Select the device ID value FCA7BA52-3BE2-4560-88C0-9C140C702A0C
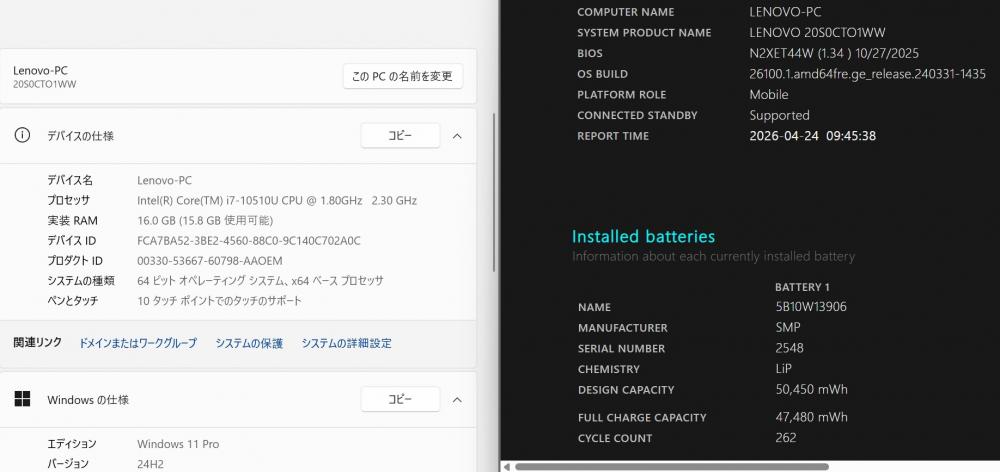The height and width of the screenshot is (472, 1000). point(249,240)
